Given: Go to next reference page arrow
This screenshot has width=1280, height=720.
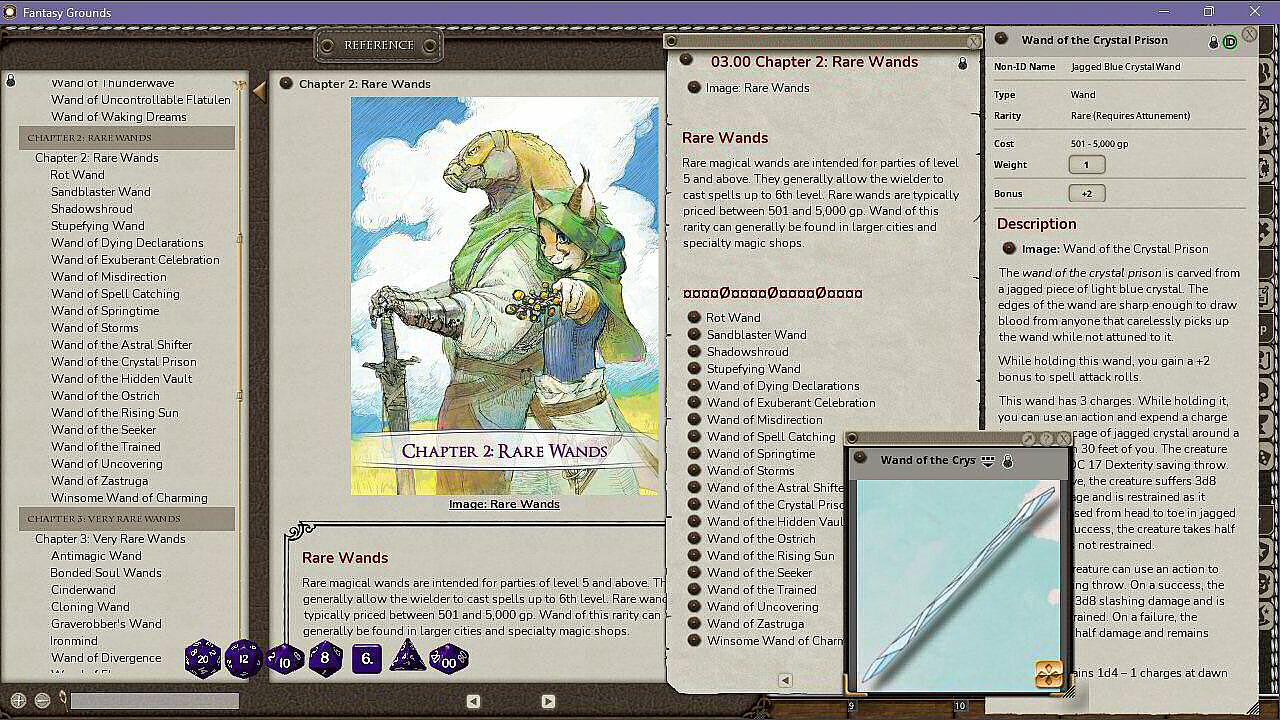Looking at the screenshot, I should (x=548, y=701).
